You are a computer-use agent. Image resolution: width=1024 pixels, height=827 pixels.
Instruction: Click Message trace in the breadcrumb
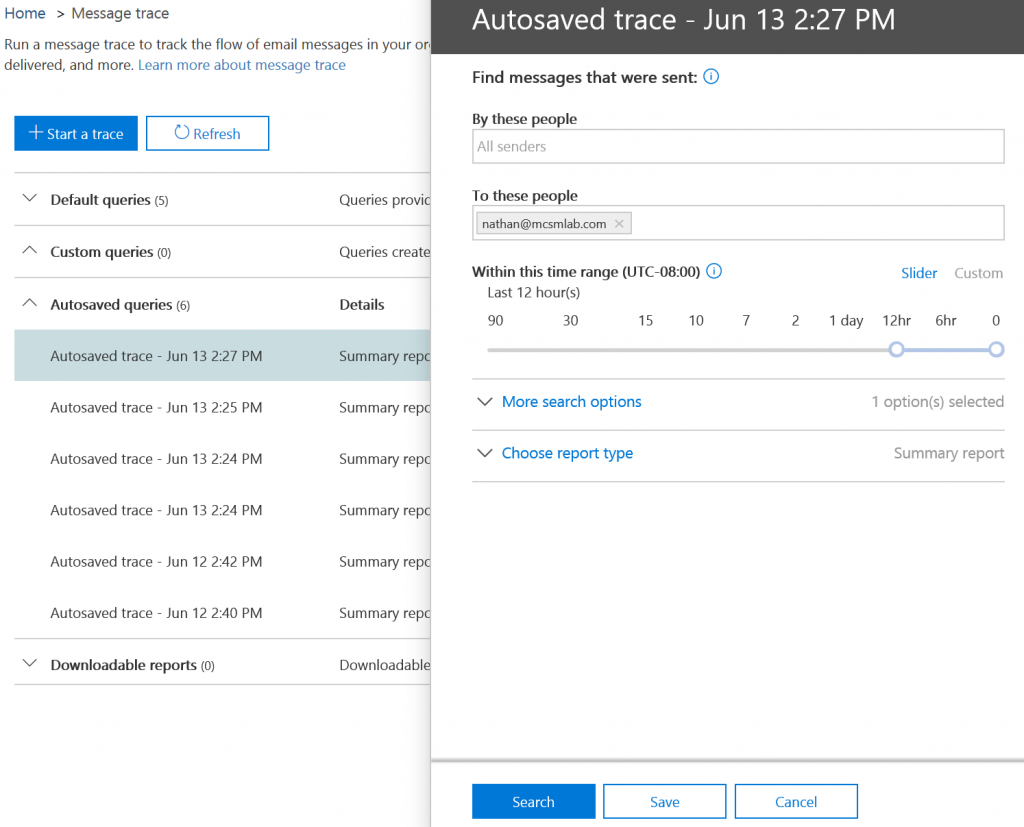coord(119,13)
